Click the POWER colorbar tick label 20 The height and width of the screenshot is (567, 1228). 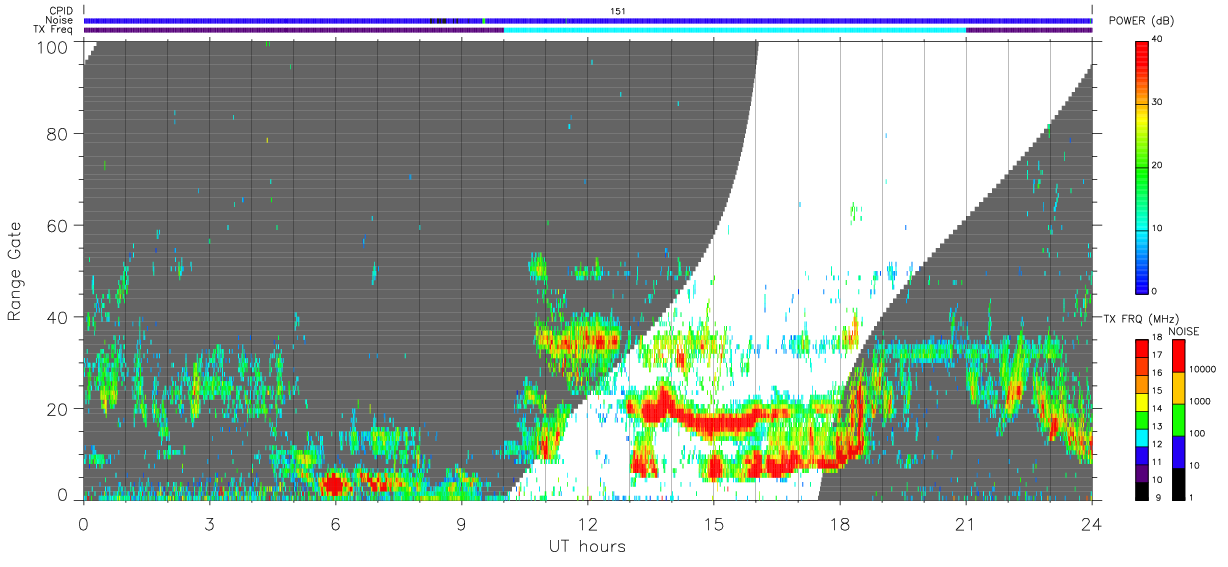tap(1159, 165)
